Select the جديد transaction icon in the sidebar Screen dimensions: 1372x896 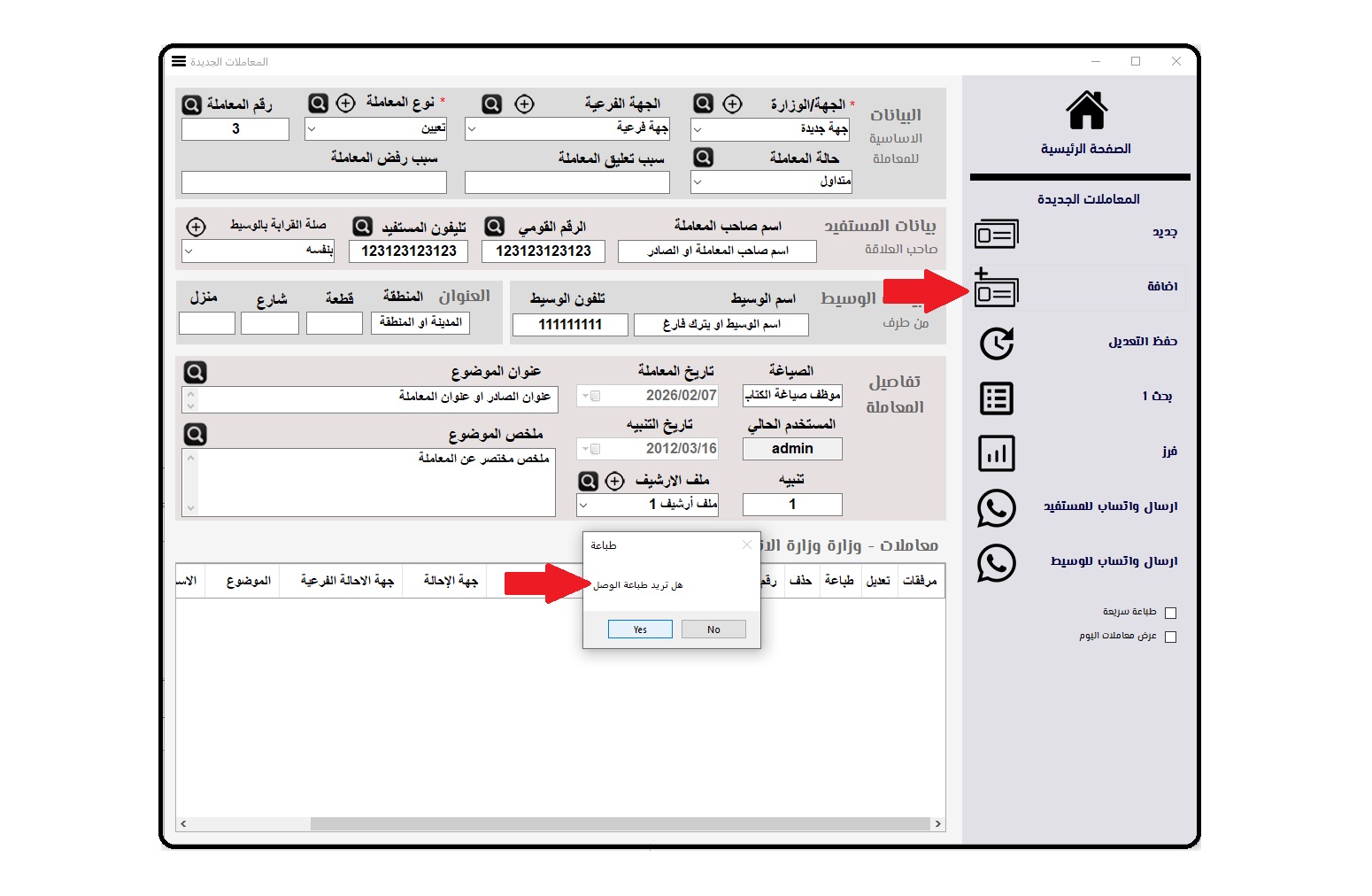coord(997,234)
